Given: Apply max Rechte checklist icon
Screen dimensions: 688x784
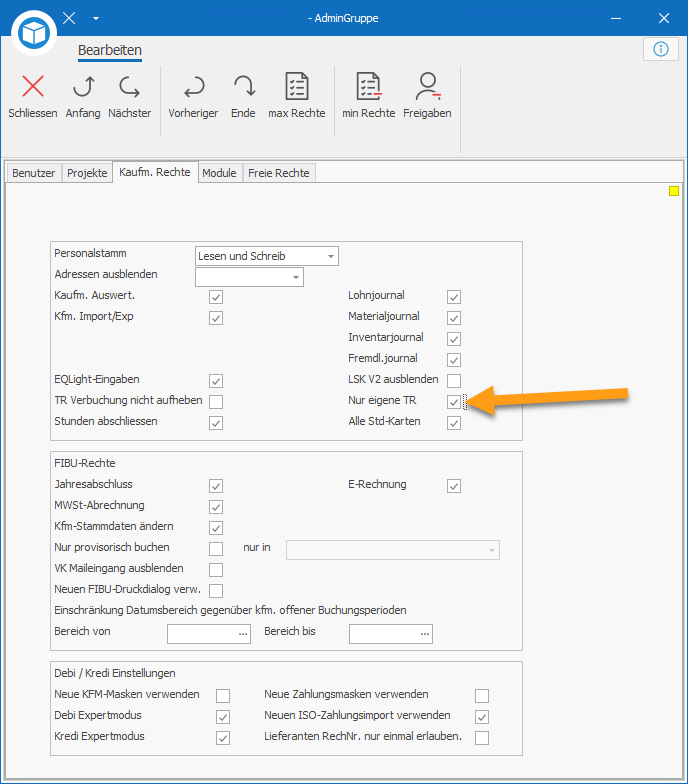Looking at the screenshot, I should click(x=297, y=86).
